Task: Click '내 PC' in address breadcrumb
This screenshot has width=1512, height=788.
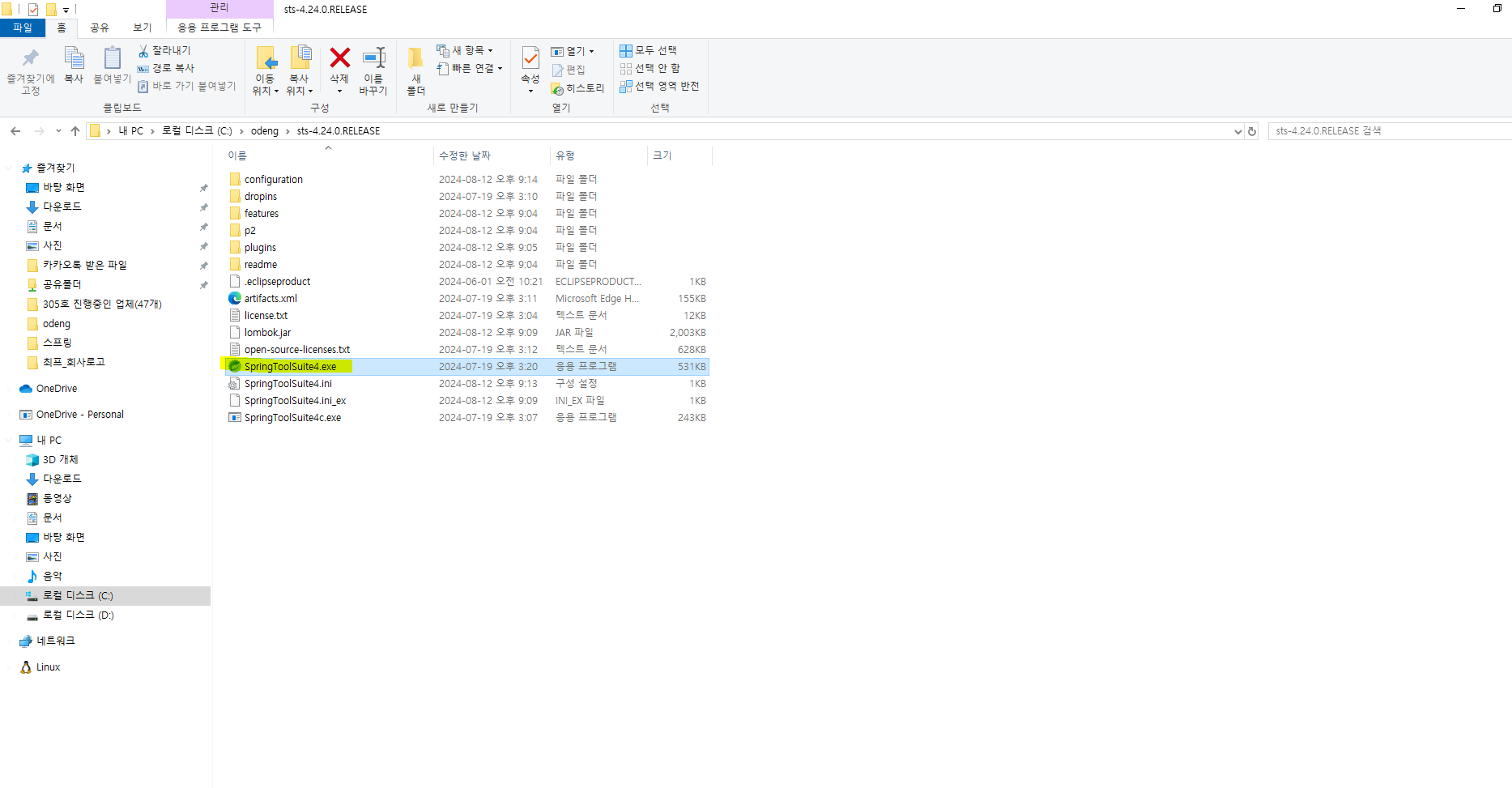Action: click(x=130, y=131)
